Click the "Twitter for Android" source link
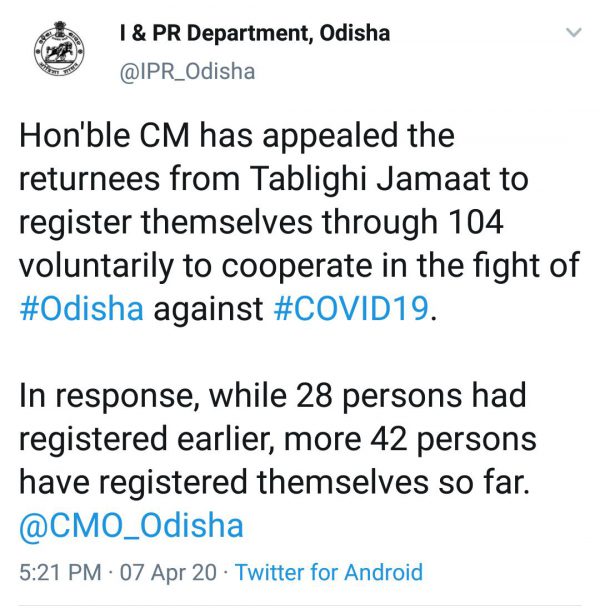600x608 pixels. 328,573
